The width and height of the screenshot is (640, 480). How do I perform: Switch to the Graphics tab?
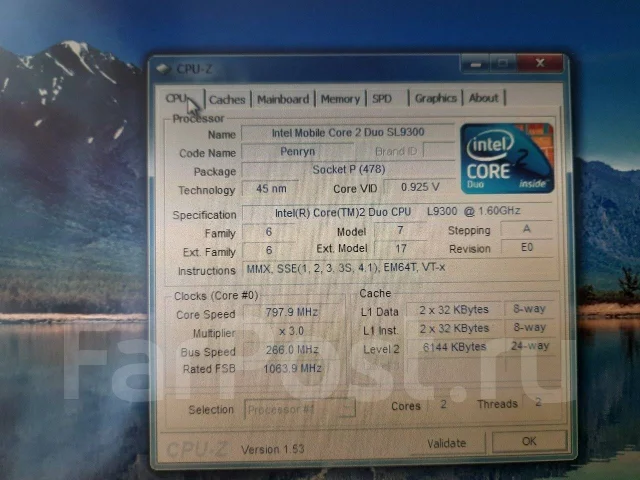point(436,98)
